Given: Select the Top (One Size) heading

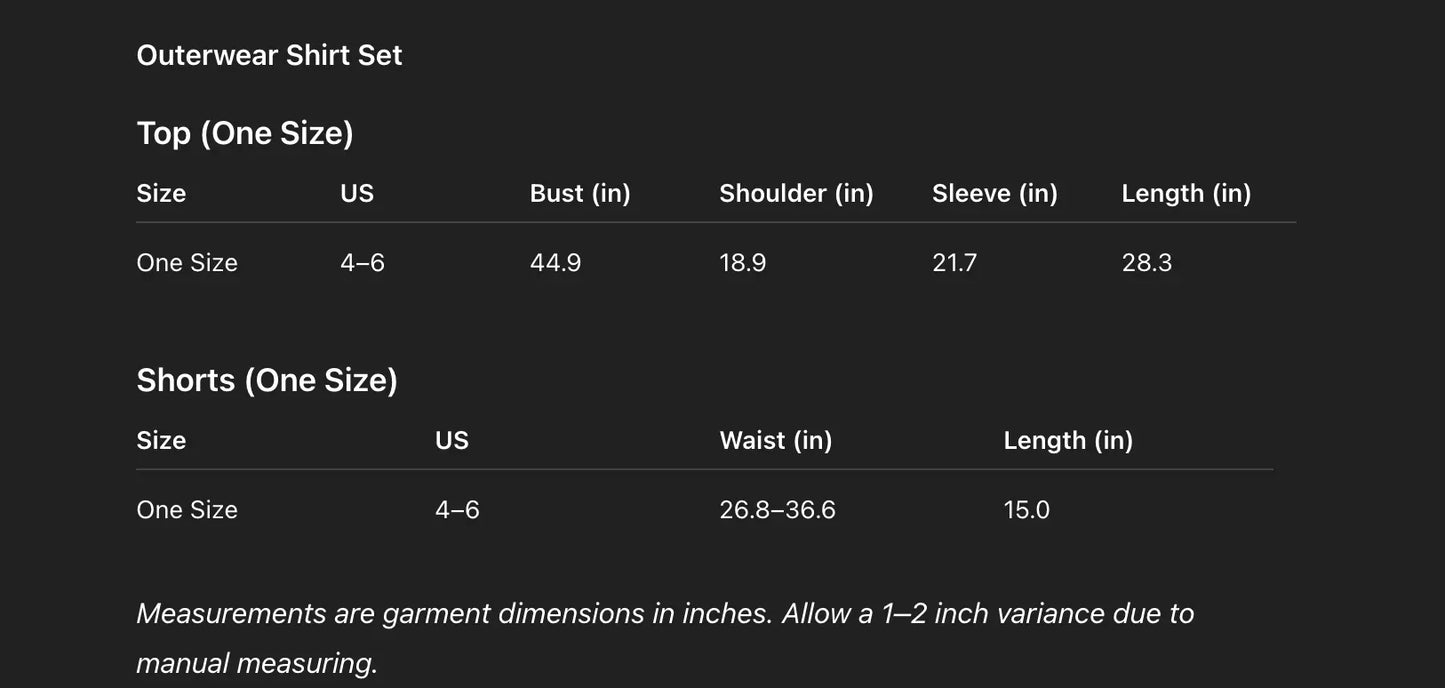Looking at the screenshot, I should 245,133.
